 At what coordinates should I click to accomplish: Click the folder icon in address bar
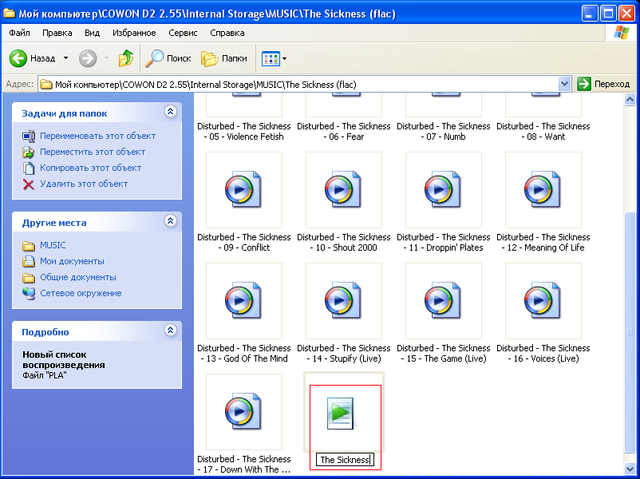47,84
